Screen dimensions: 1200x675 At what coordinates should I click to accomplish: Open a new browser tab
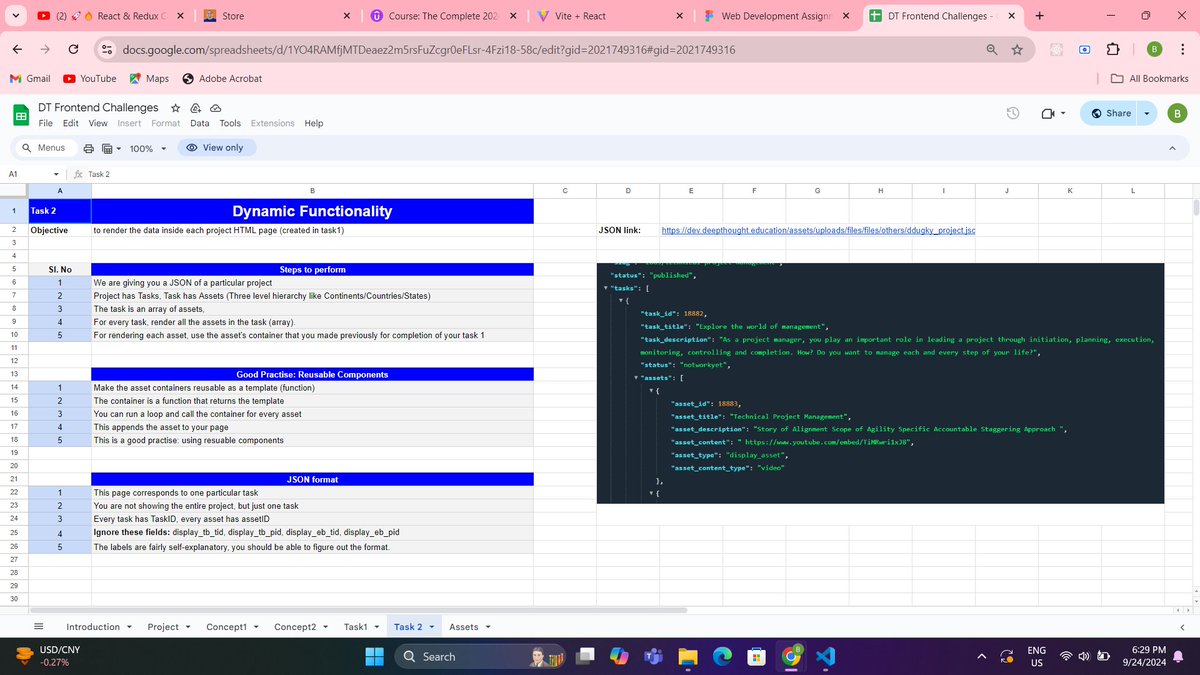[x=1039, y=16]
